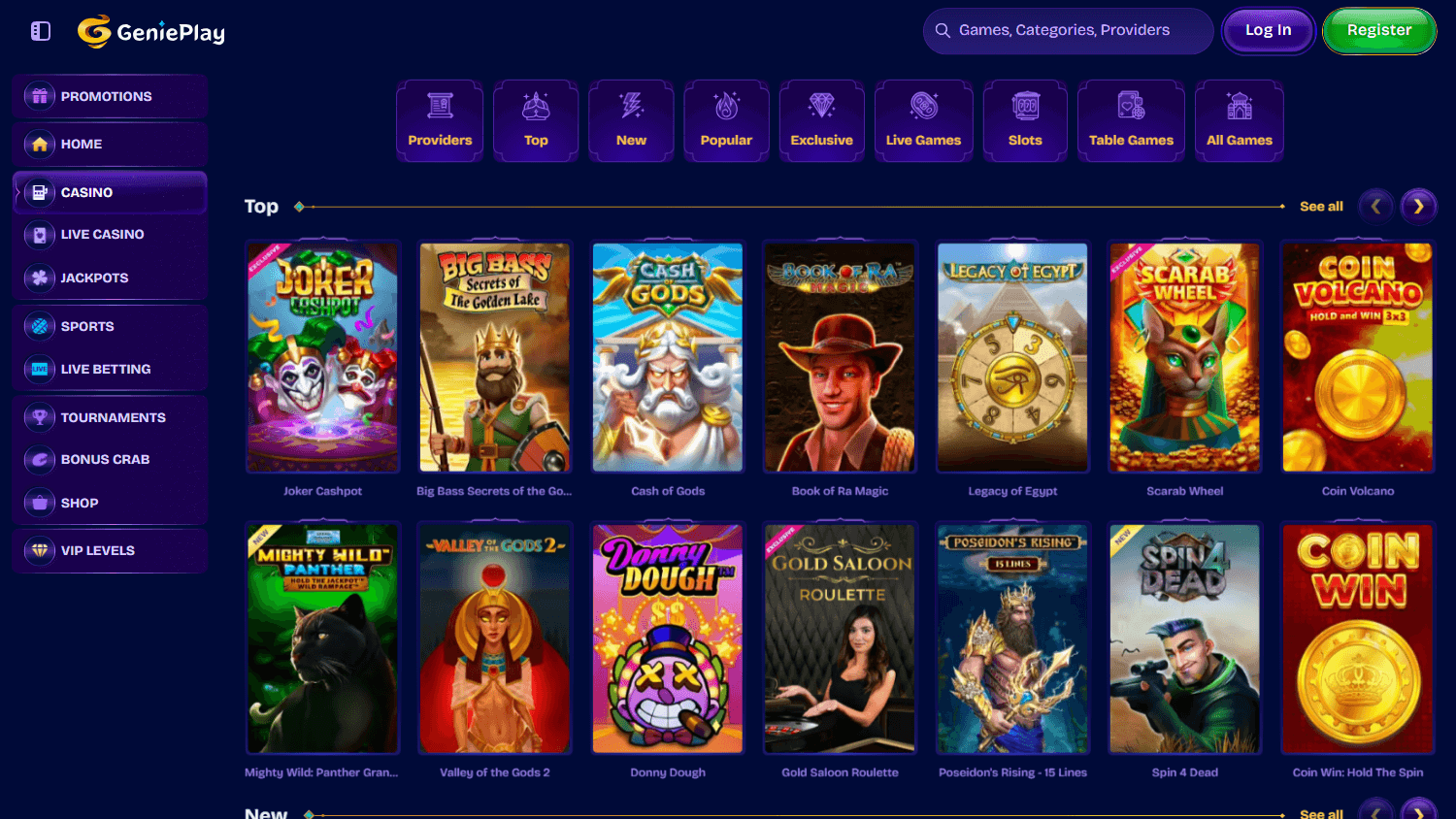Open the Shop bag icon
This screenshot has width=1456, height=819.
tap(40, 503)
